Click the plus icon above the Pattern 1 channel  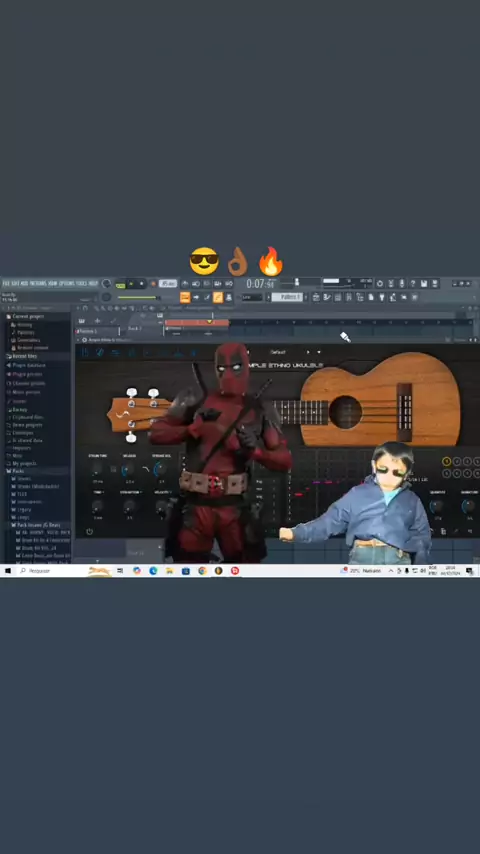(x=97, y=321)
